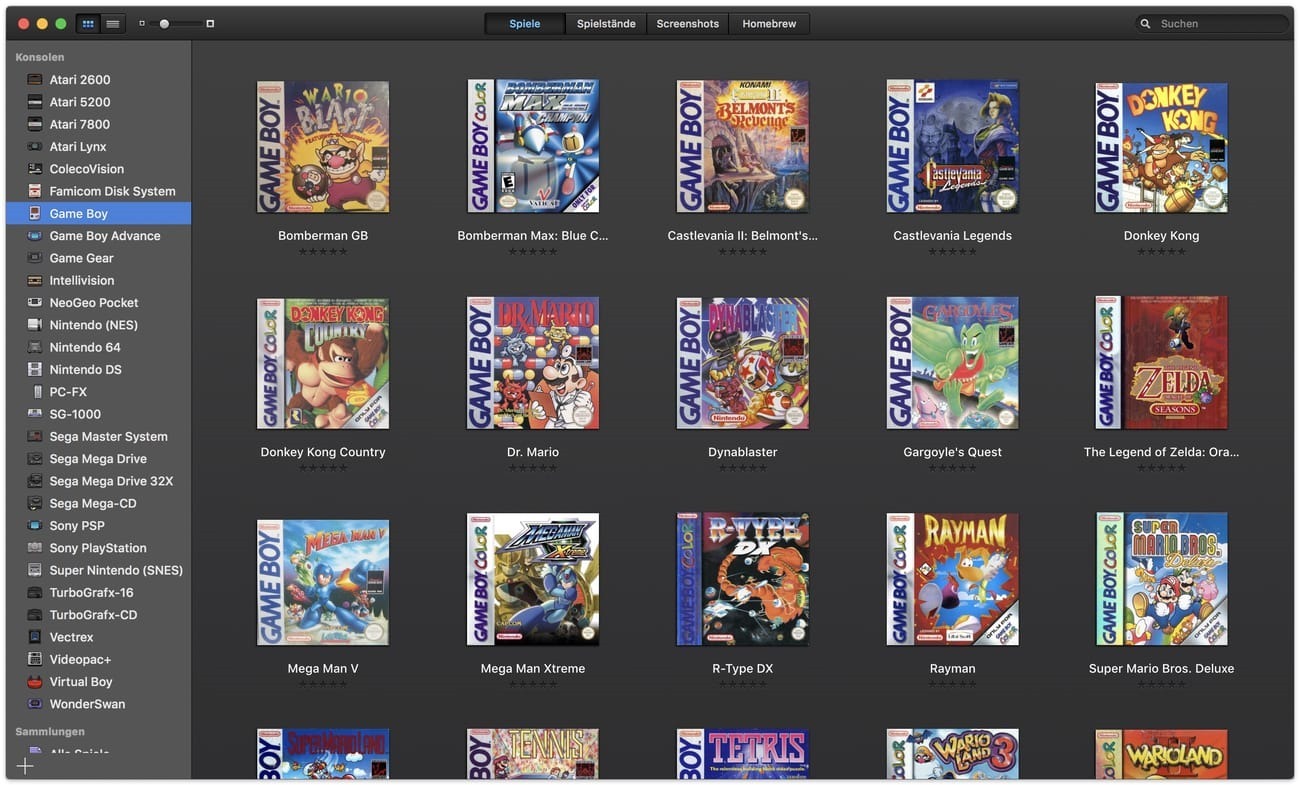The image size is (1300, 785).
Task: Select The Legend of Zelda Oracle cover
Action: (x=1162, y=363)
